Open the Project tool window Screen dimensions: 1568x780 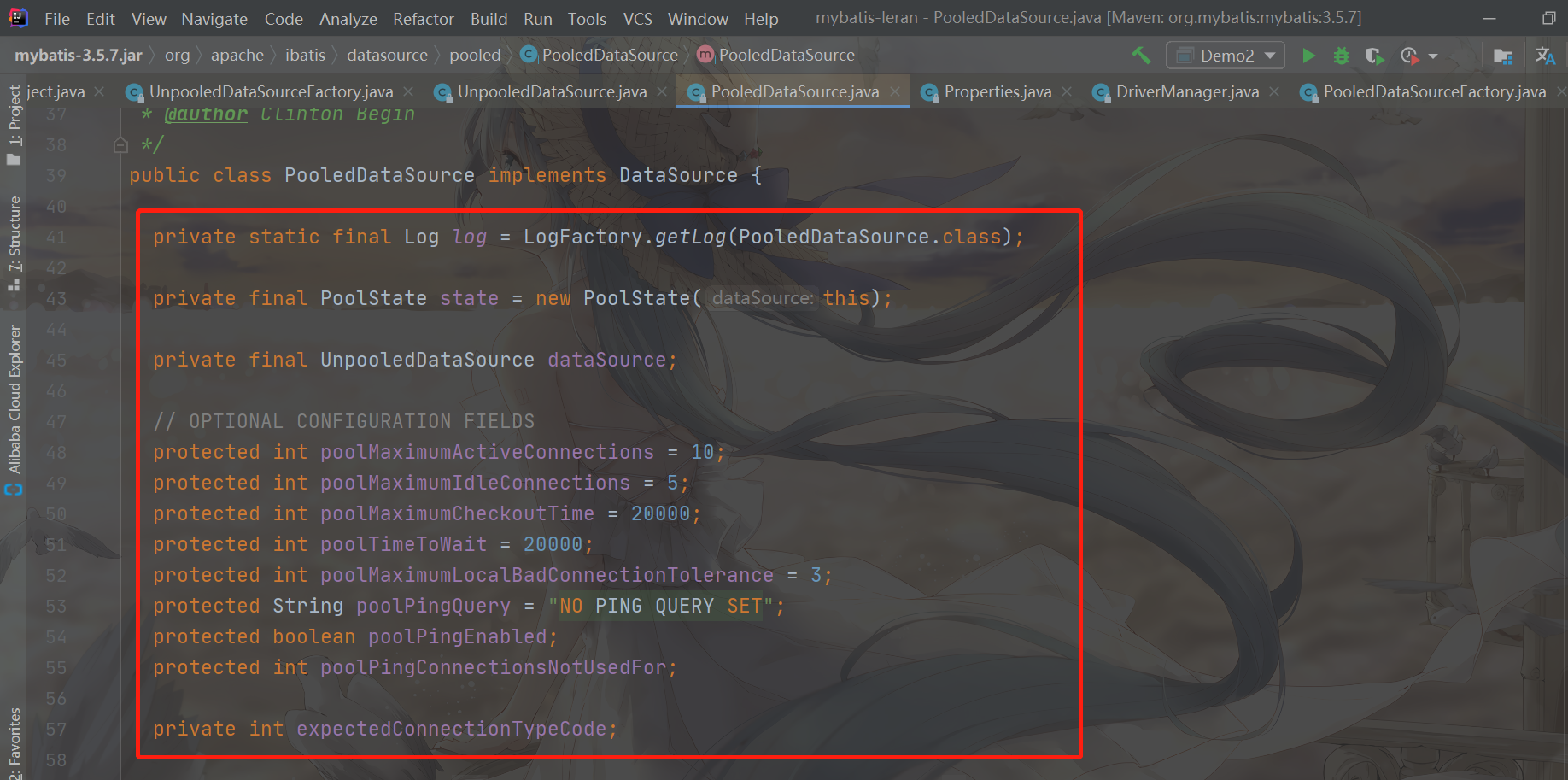[x=14, y=125]
